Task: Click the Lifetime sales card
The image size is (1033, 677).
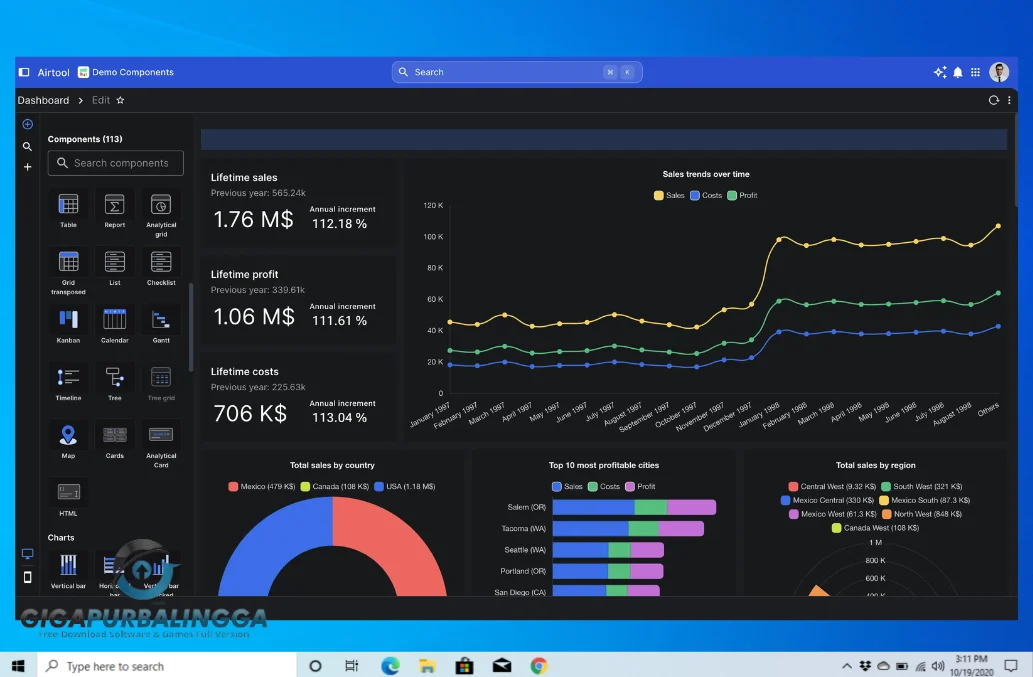Action: pyautogui.click(x=298, y=203)
